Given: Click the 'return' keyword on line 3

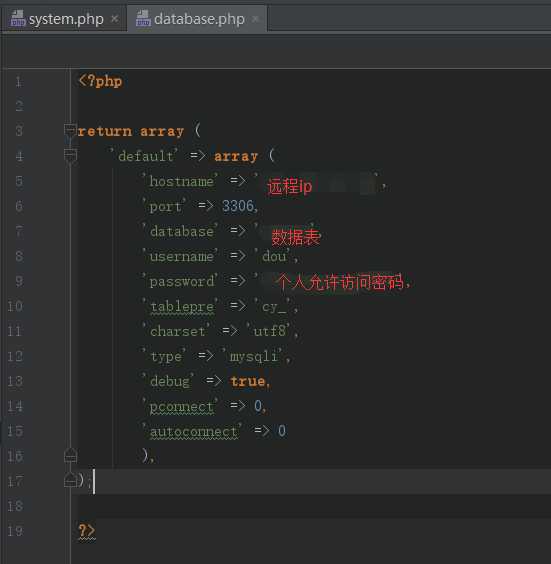Looking at the screenshot, I should [x=105, y=131].
